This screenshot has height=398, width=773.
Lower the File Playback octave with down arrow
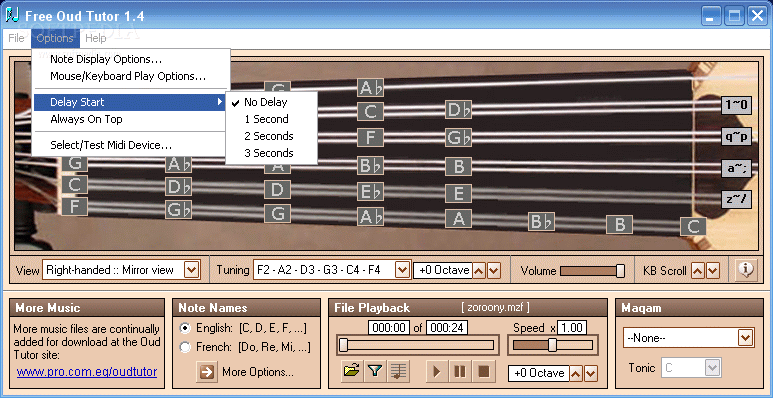pos(591,373)
